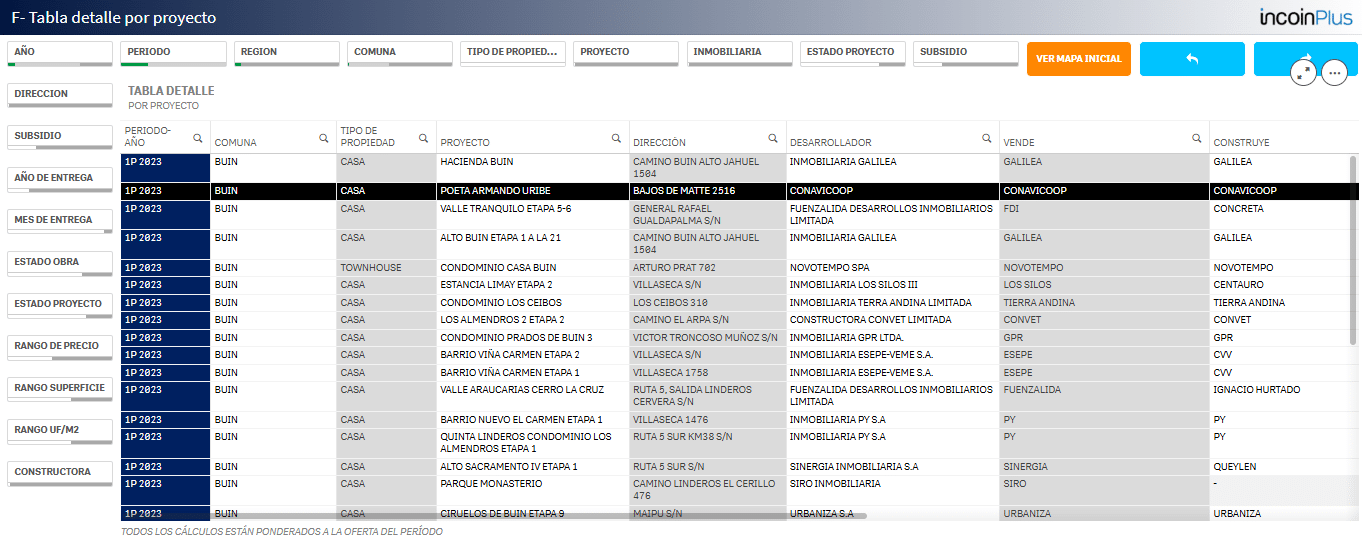The height and width of the screenshot is (543, 1362).
Task: Open the AÑO filter
Action: (60, 54)
